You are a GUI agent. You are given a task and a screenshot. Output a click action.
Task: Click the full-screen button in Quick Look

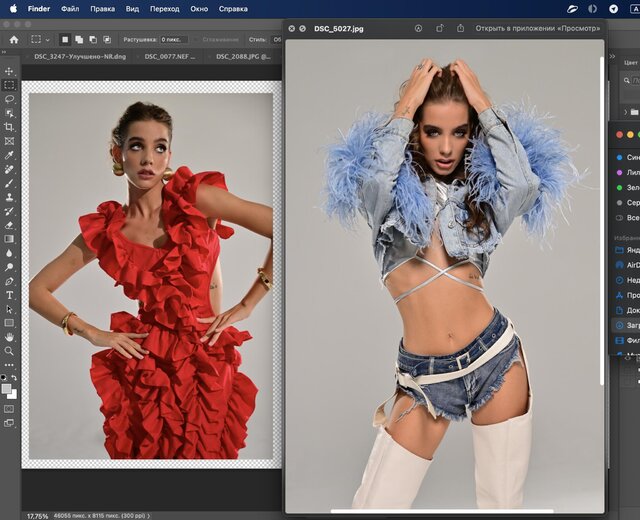[302, 28]
